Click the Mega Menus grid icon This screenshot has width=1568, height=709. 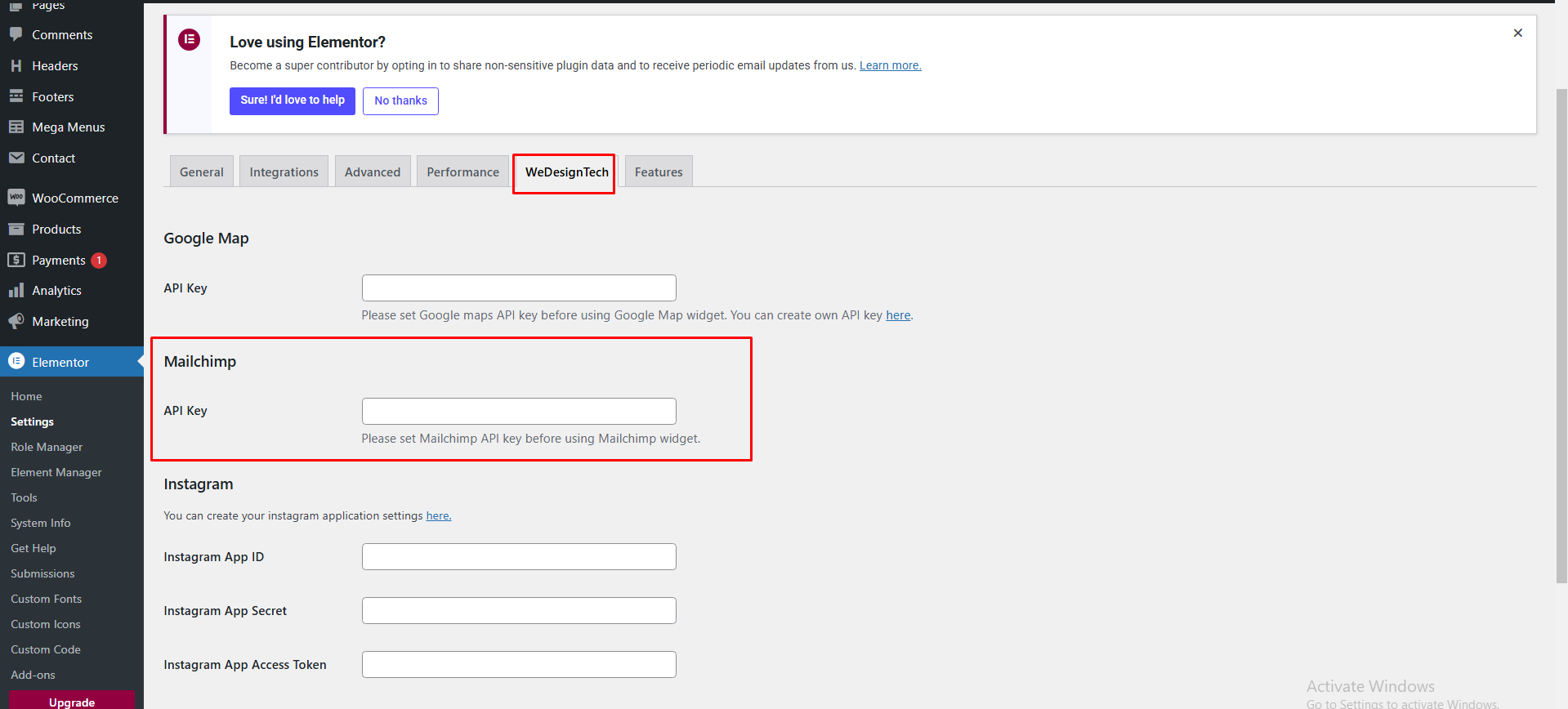click(16, 127)
